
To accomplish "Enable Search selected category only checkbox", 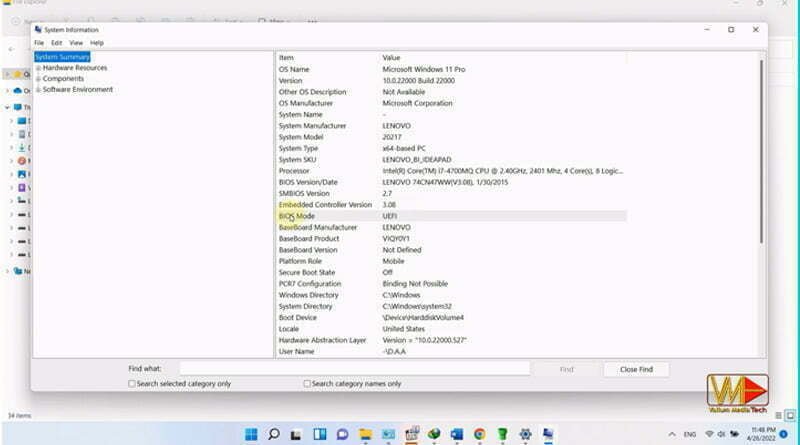I will click(x=132, y=384).
